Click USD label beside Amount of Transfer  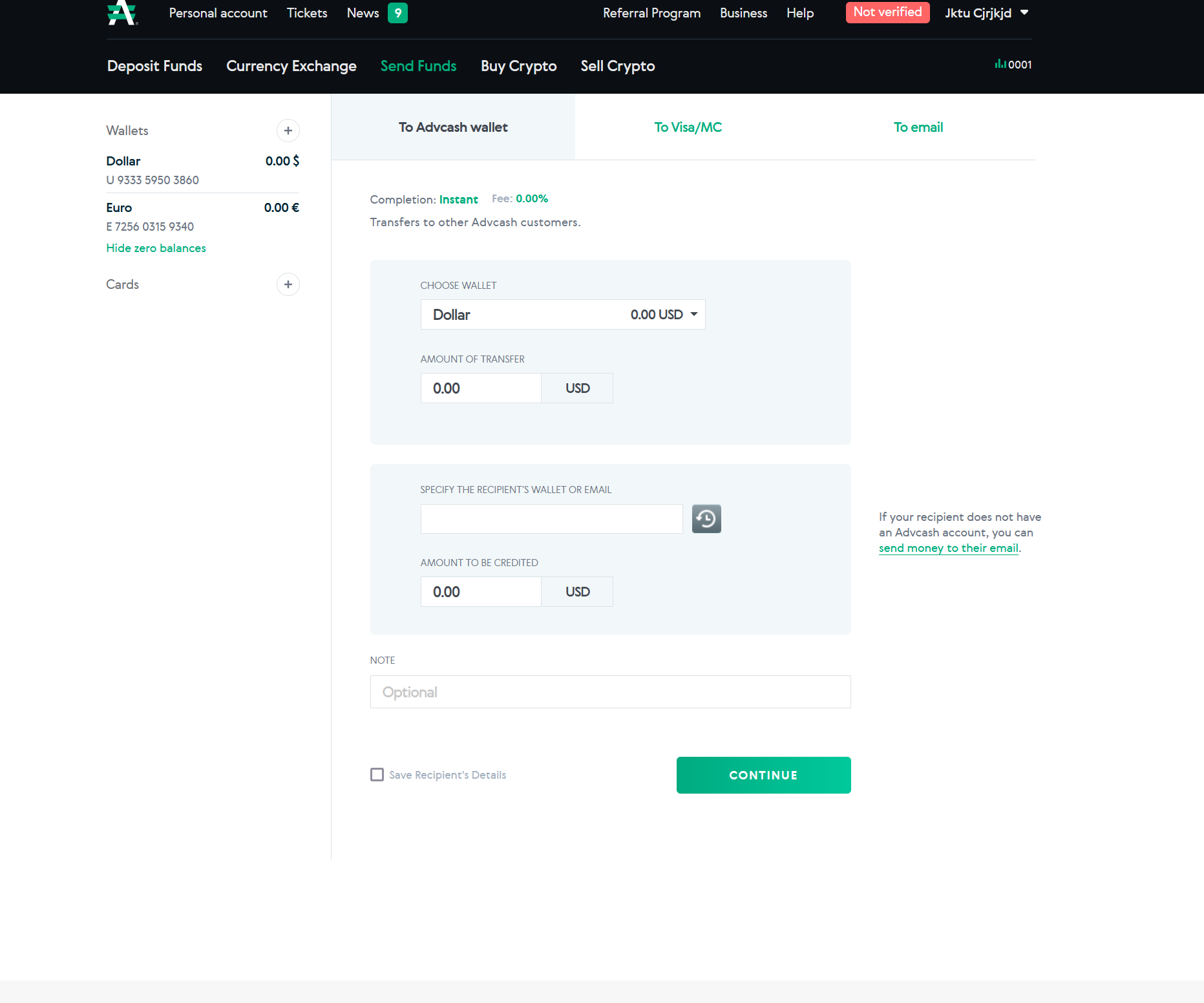pos(577,388)
